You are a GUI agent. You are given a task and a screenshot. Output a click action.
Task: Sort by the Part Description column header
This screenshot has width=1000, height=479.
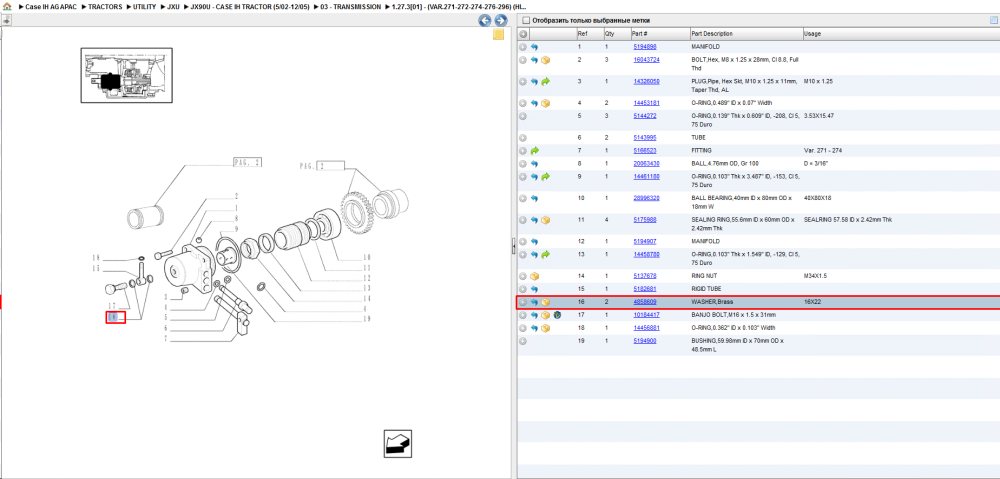[x=746, y=34]
